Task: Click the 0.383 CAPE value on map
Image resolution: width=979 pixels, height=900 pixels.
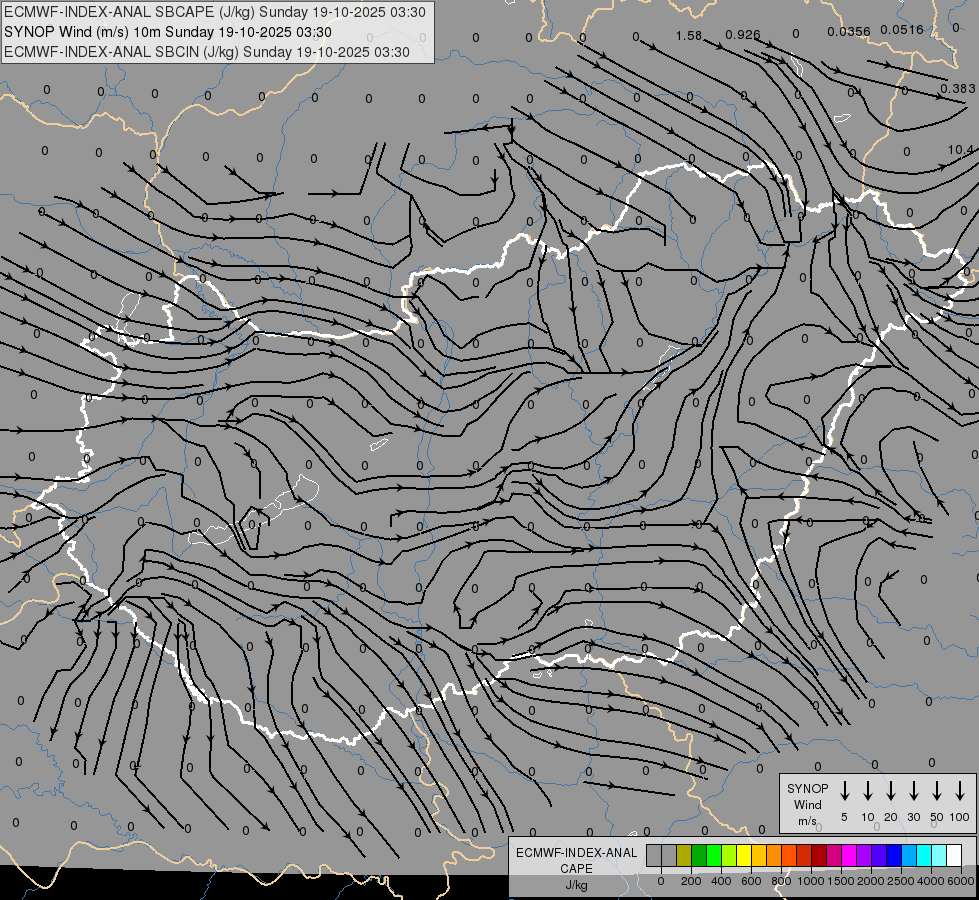Action: 958,89
